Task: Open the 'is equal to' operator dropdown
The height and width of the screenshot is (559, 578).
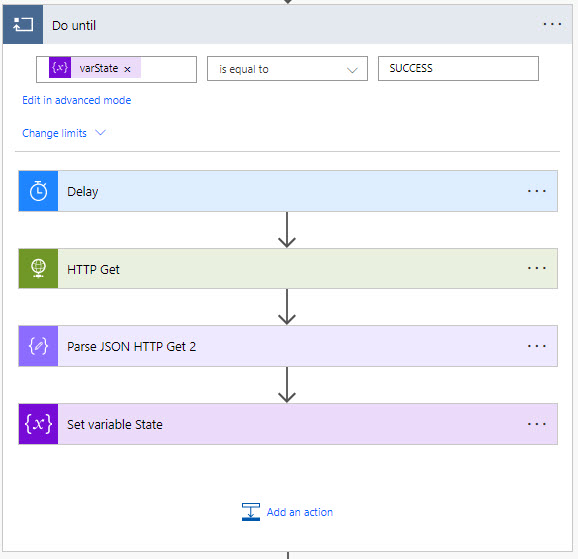Action: 287,69
